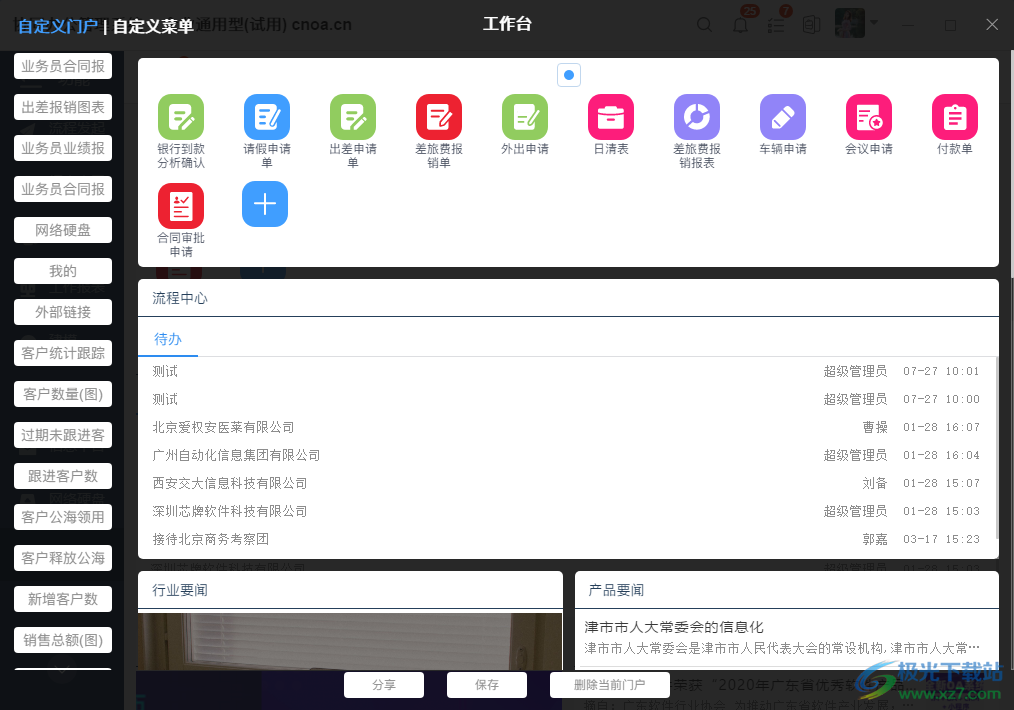Open the 深圳芯牌软件科技有限公司 task row
The height and width of the screenshot is (710, 1014).
click(566, 511)
